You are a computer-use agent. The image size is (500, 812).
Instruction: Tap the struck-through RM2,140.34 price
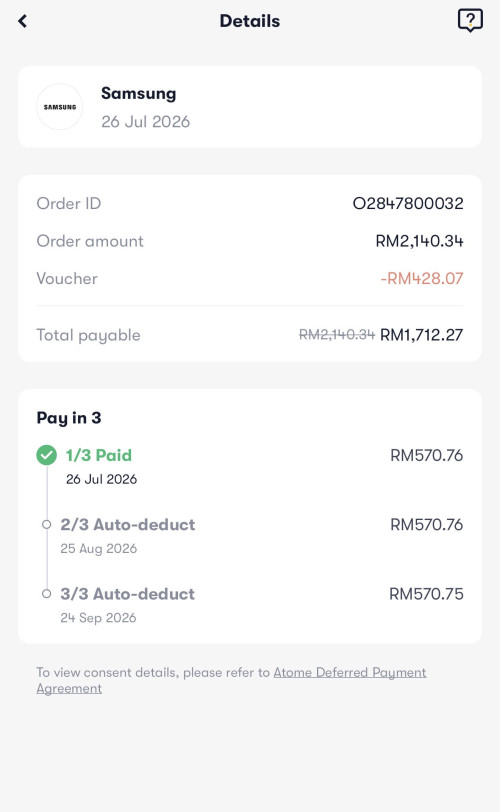[337, 335]
